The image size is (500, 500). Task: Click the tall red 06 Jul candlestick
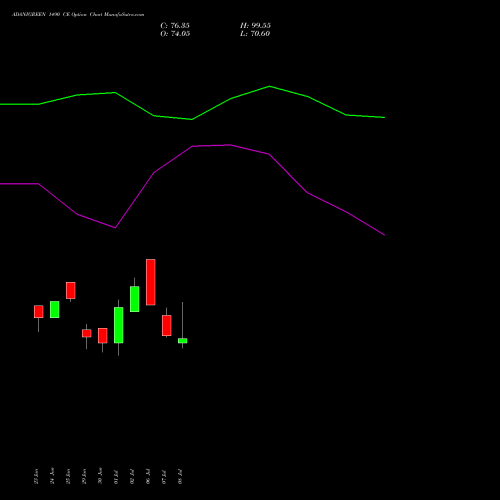(151, 282)
